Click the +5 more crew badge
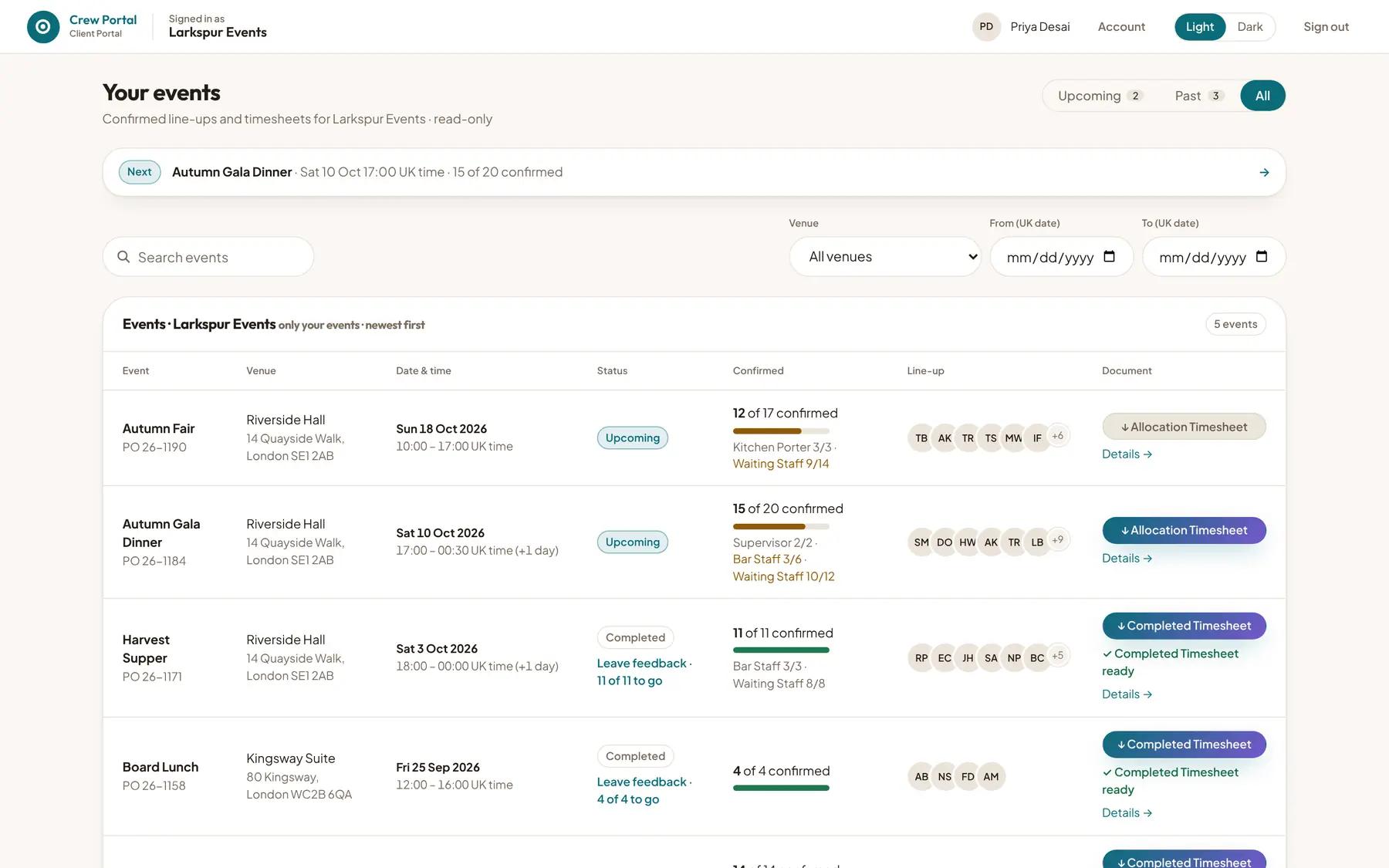The height and width of the screenshot is (868, 1389). pos(1058,656)
